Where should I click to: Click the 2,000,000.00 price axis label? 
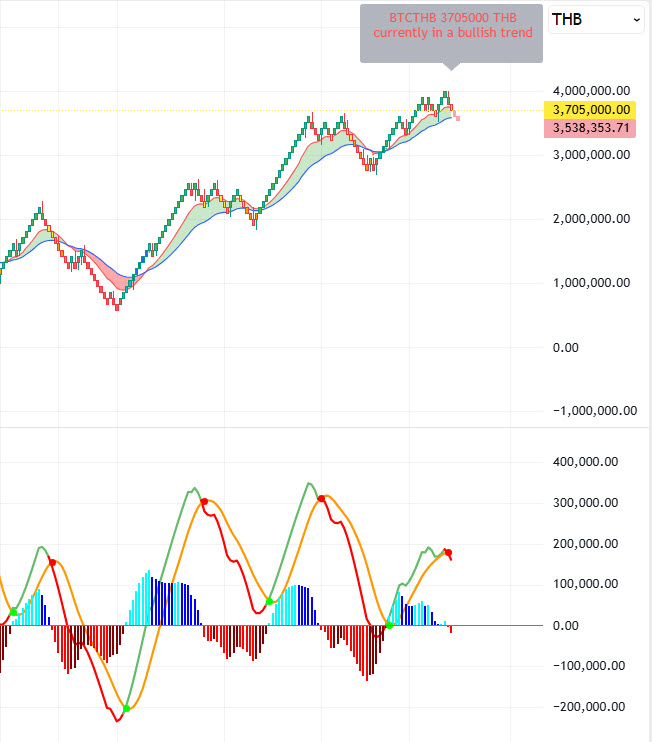tap(590, 219)
